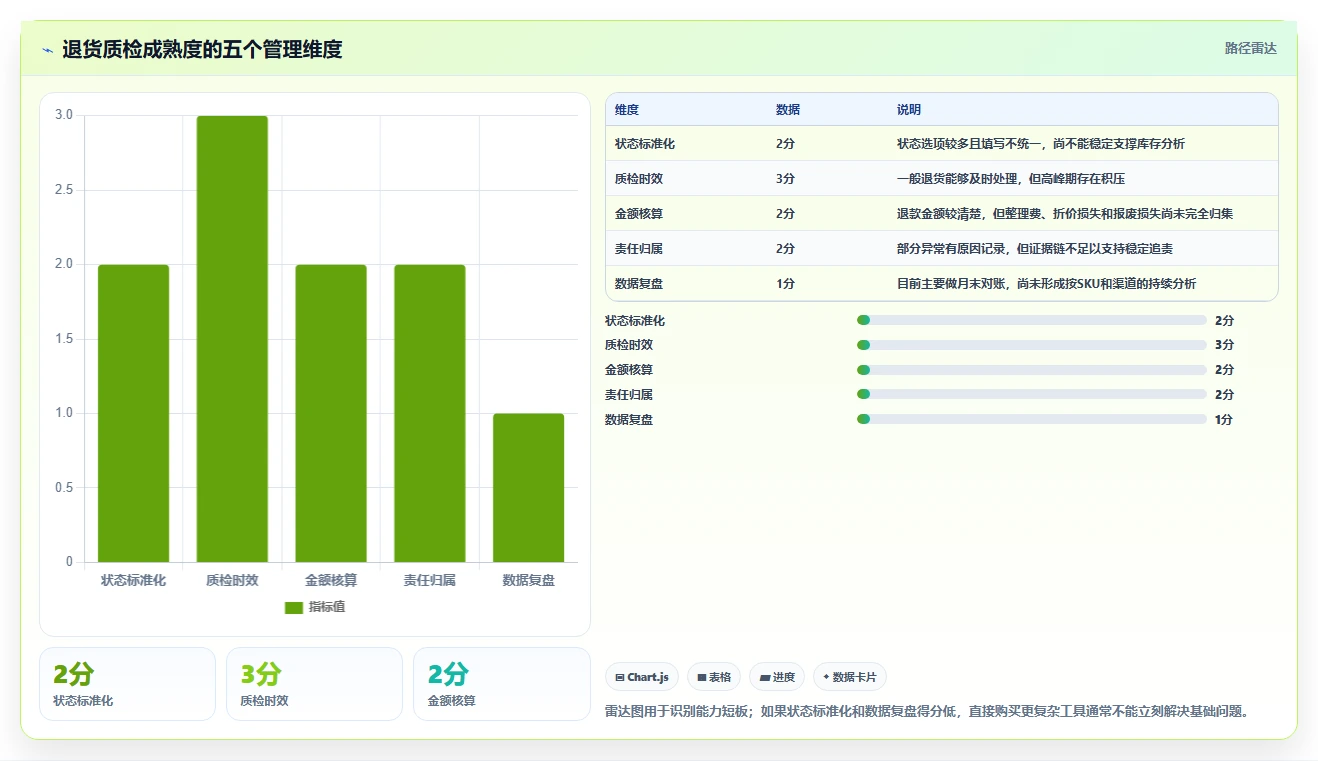This screenshot has height=761, width=1318.
Task: Click the 金额核算 x-axis label under chart
Action: 331,580
